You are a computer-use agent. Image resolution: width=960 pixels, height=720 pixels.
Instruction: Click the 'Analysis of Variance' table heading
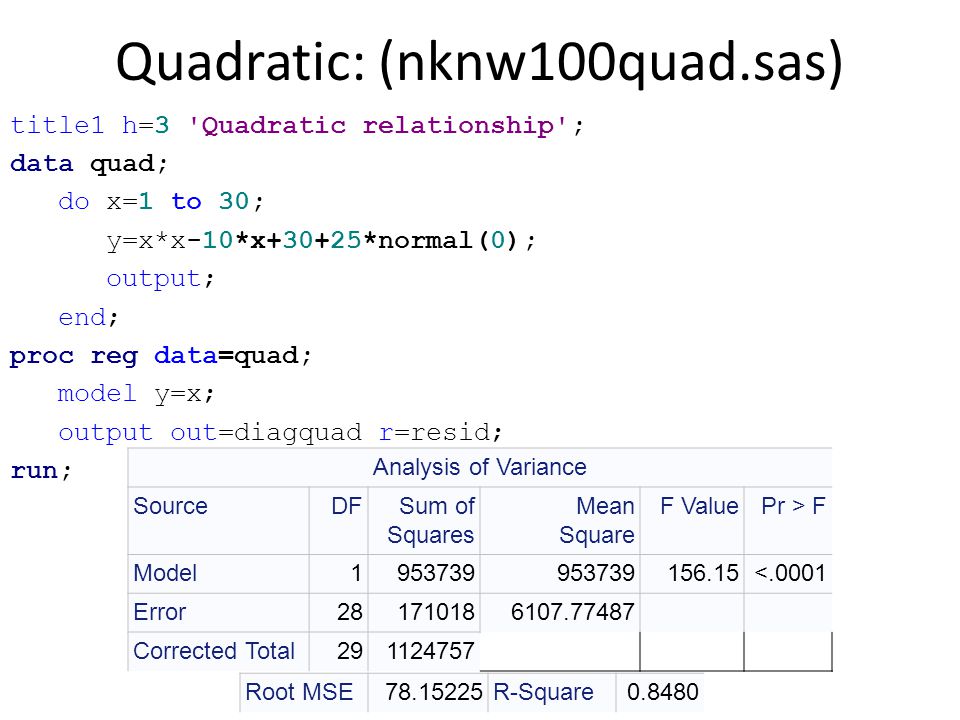click(x=480, y=467)
